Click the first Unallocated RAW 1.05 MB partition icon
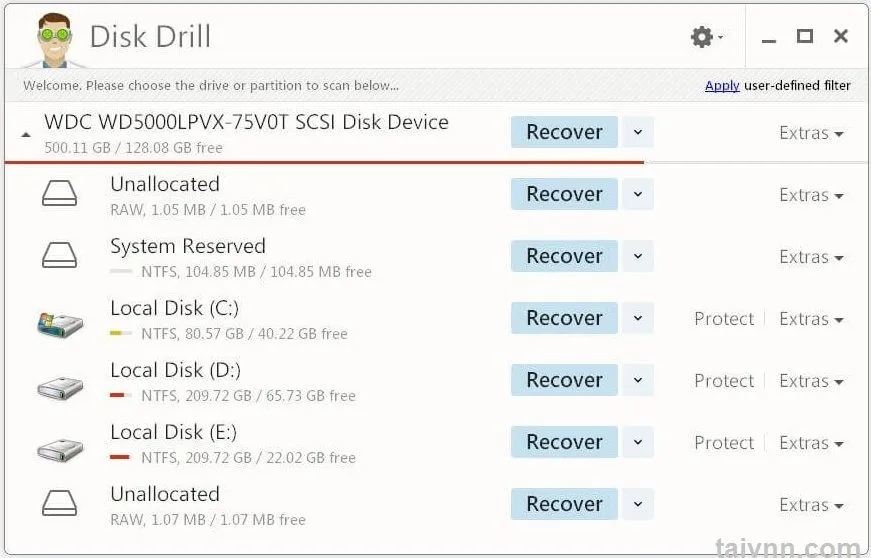 [60, 195]
